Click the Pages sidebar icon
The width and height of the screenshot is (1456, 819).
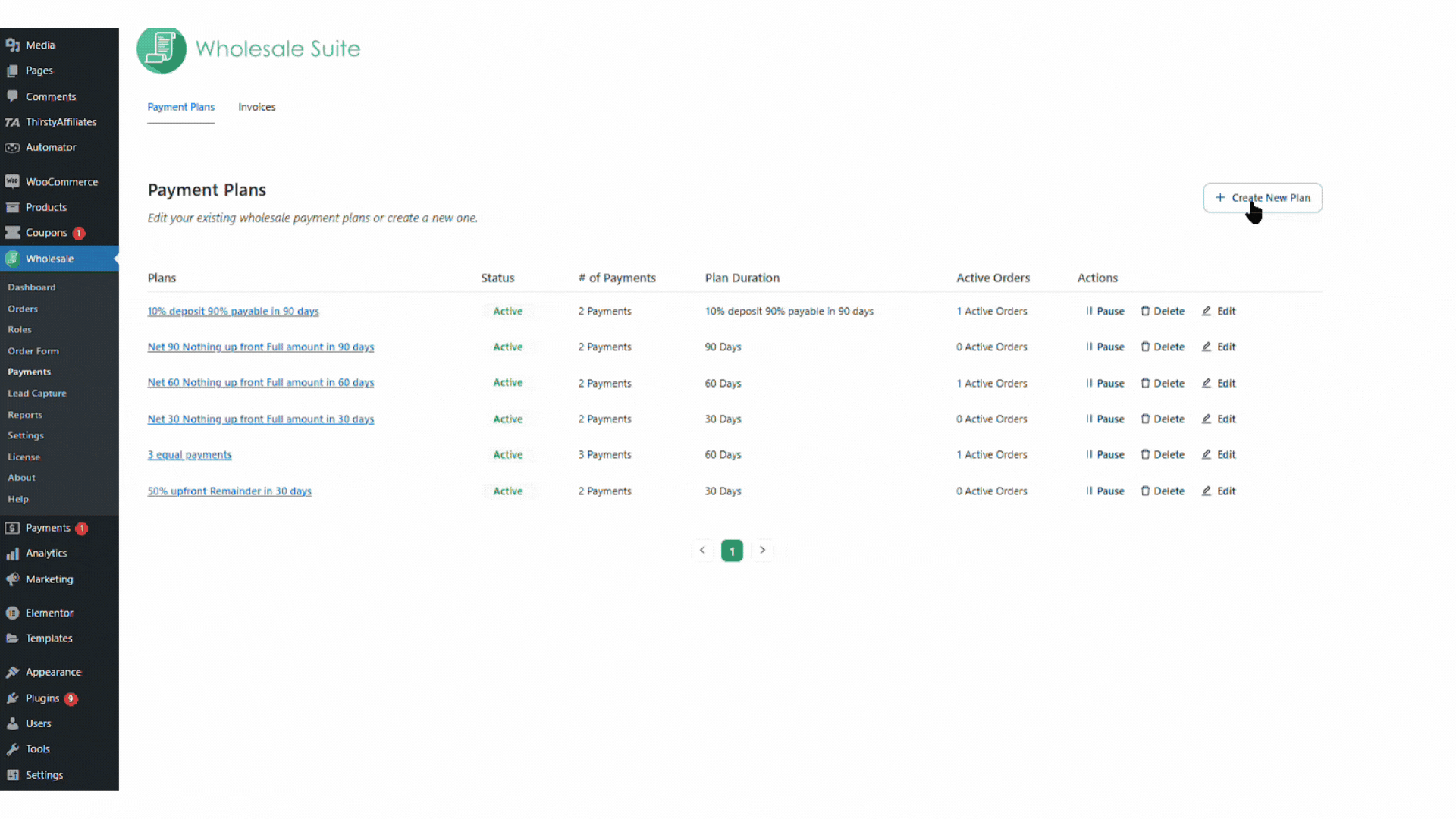[12, 71]
